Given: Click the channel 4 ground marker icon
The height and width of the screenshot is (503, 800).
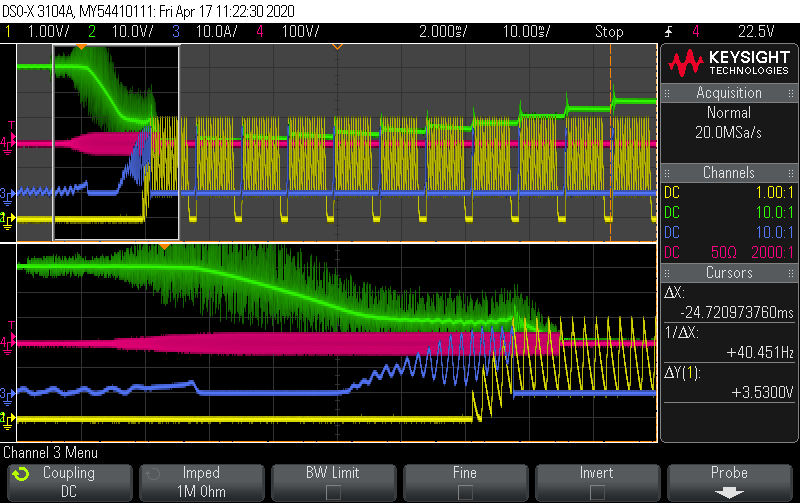Looking at the screenshot, I should [7, 145].
